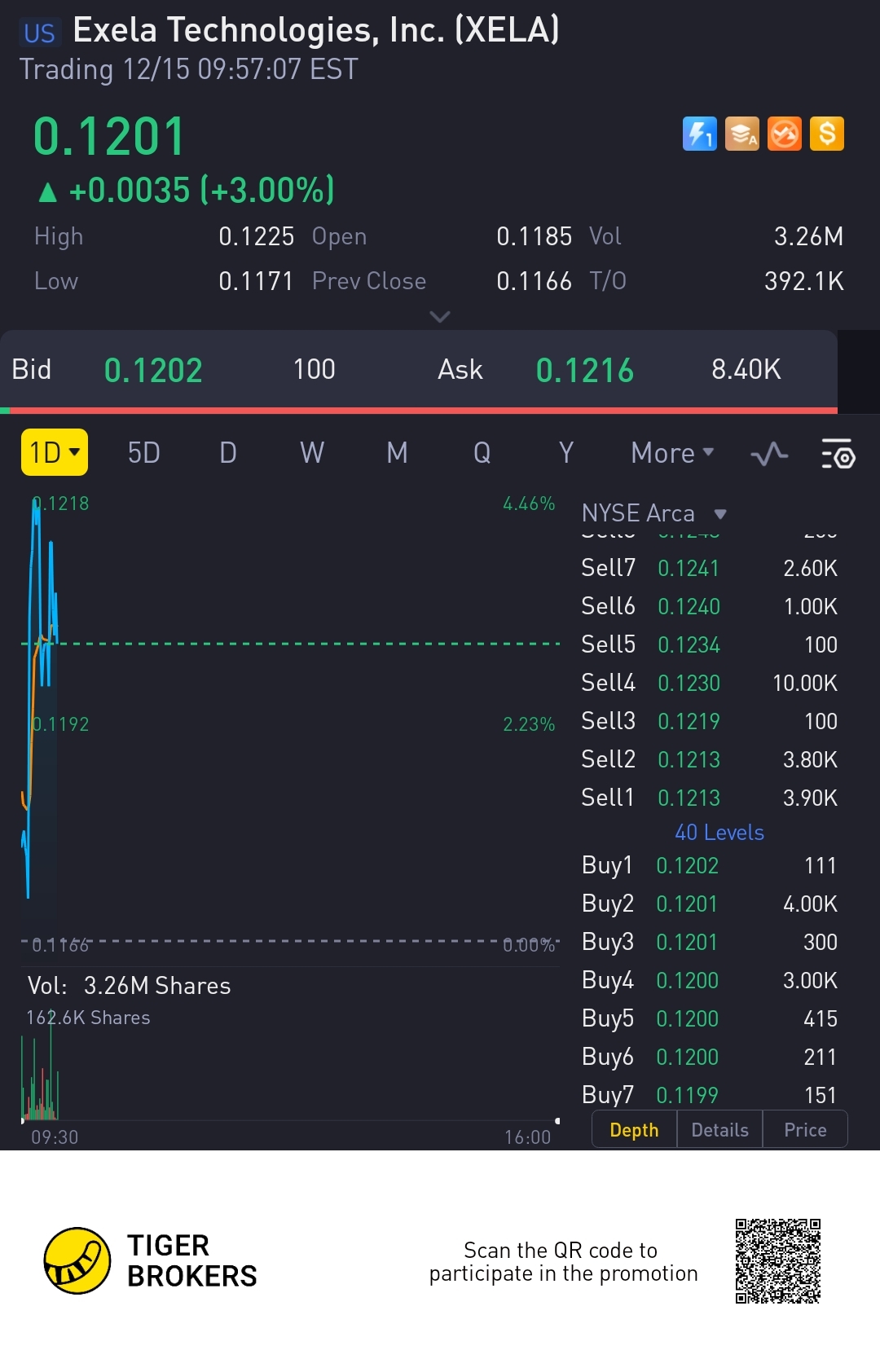
Task: Tap the bid/ask ratio bar
Action: coord(419,411)
